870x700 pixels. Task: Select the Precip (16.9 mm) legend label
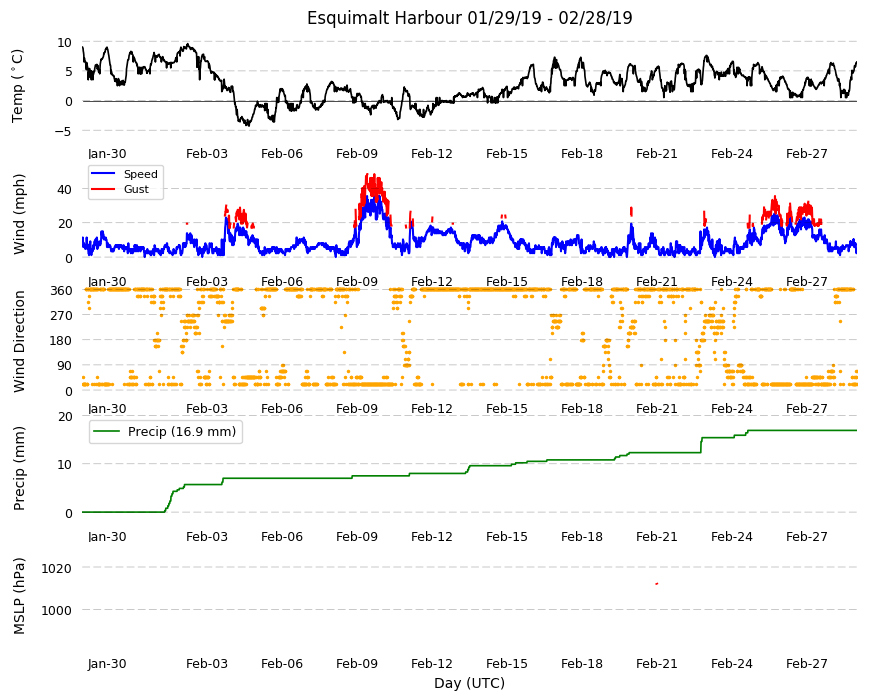182,432
